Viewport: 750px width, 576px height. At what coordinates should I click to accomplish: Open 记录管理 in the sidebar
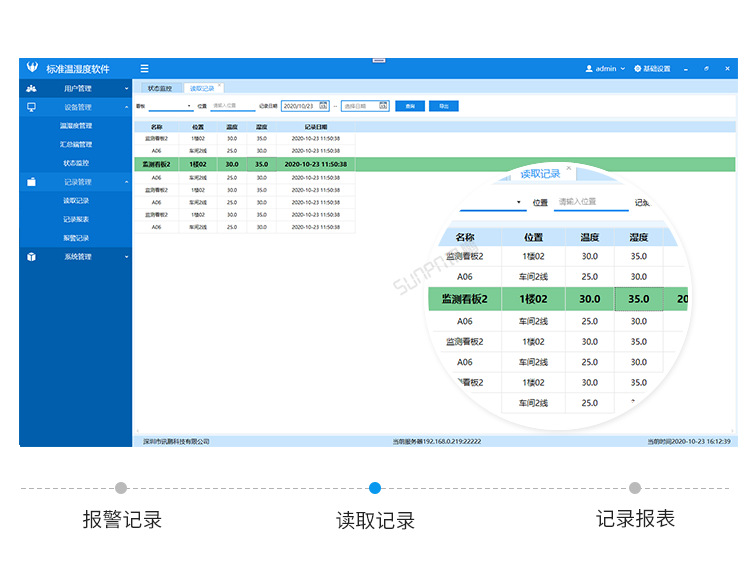76,182
